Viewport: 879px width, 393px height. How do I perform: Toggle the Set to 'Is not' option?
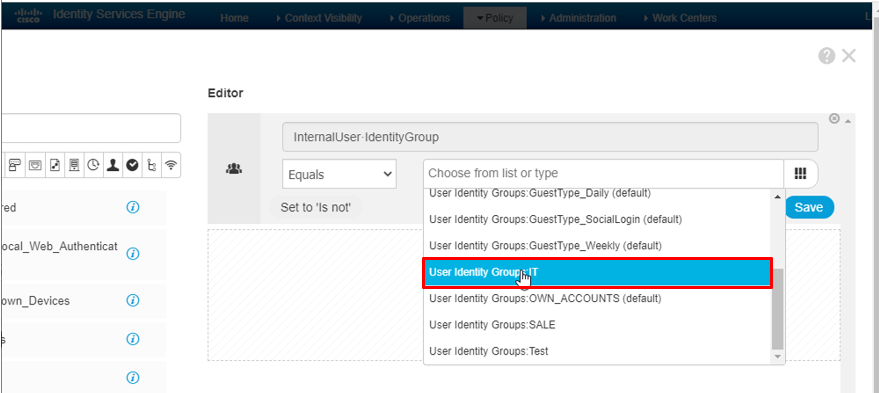click(x=316, y=207)
